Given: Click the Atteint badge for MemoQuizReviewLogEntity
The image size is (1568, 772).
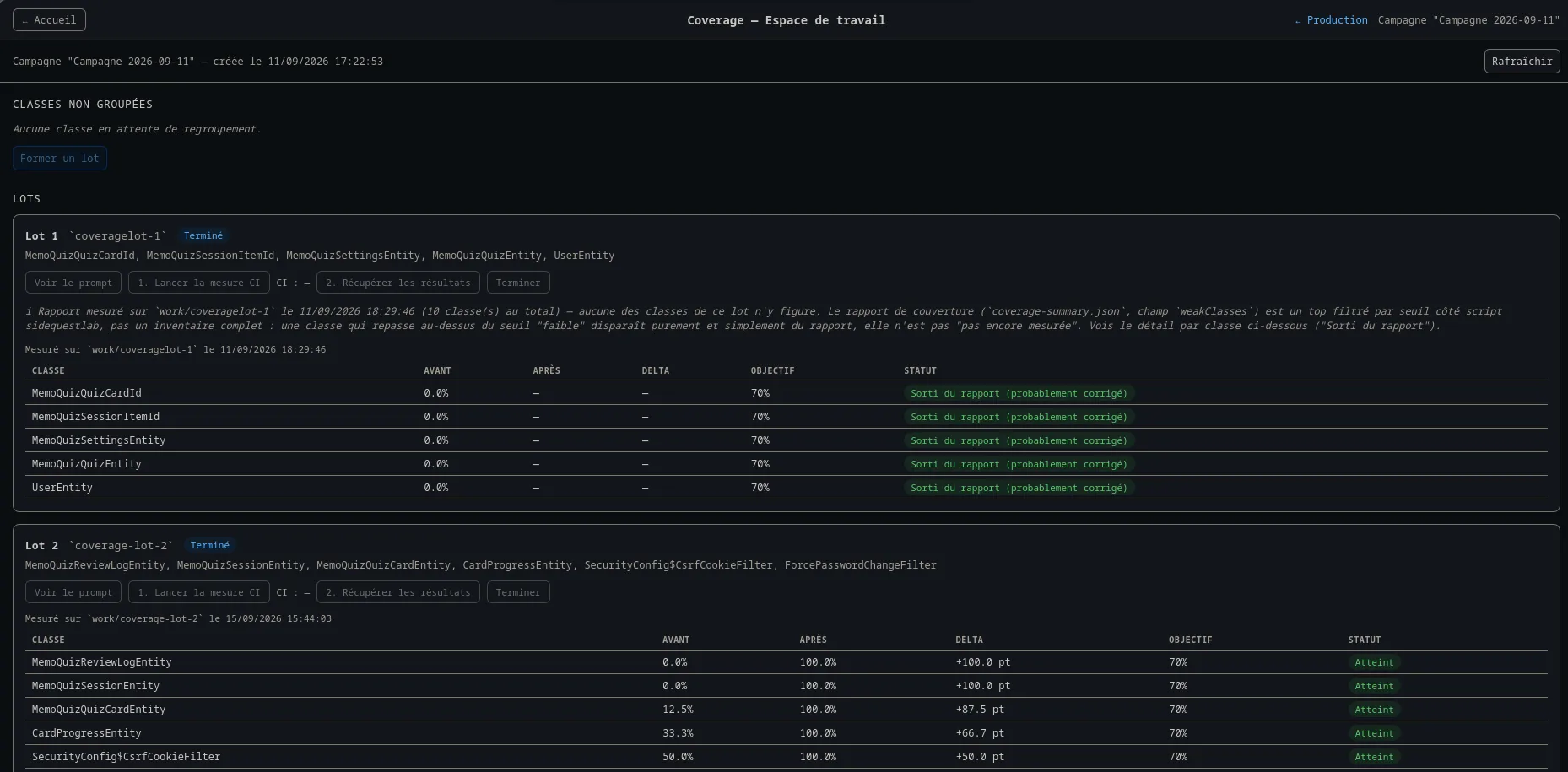Looking at the screenshot, I should point(1374,662).
